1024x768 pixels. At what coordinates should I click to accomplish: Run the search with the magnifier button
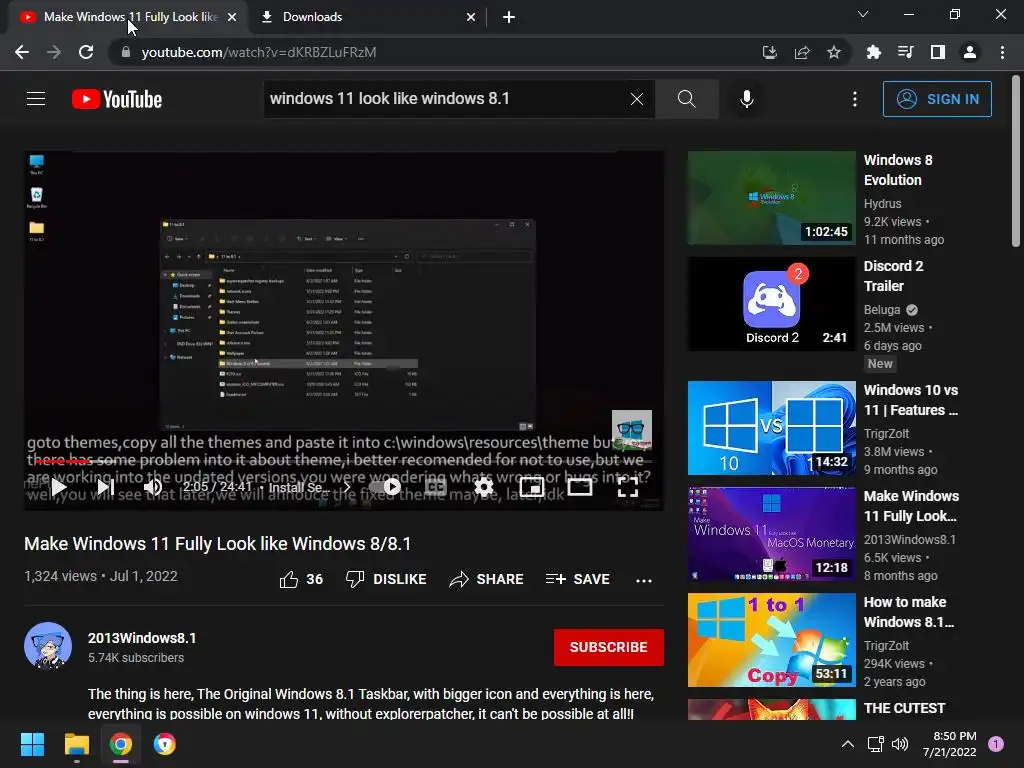(x=686, y=99)
